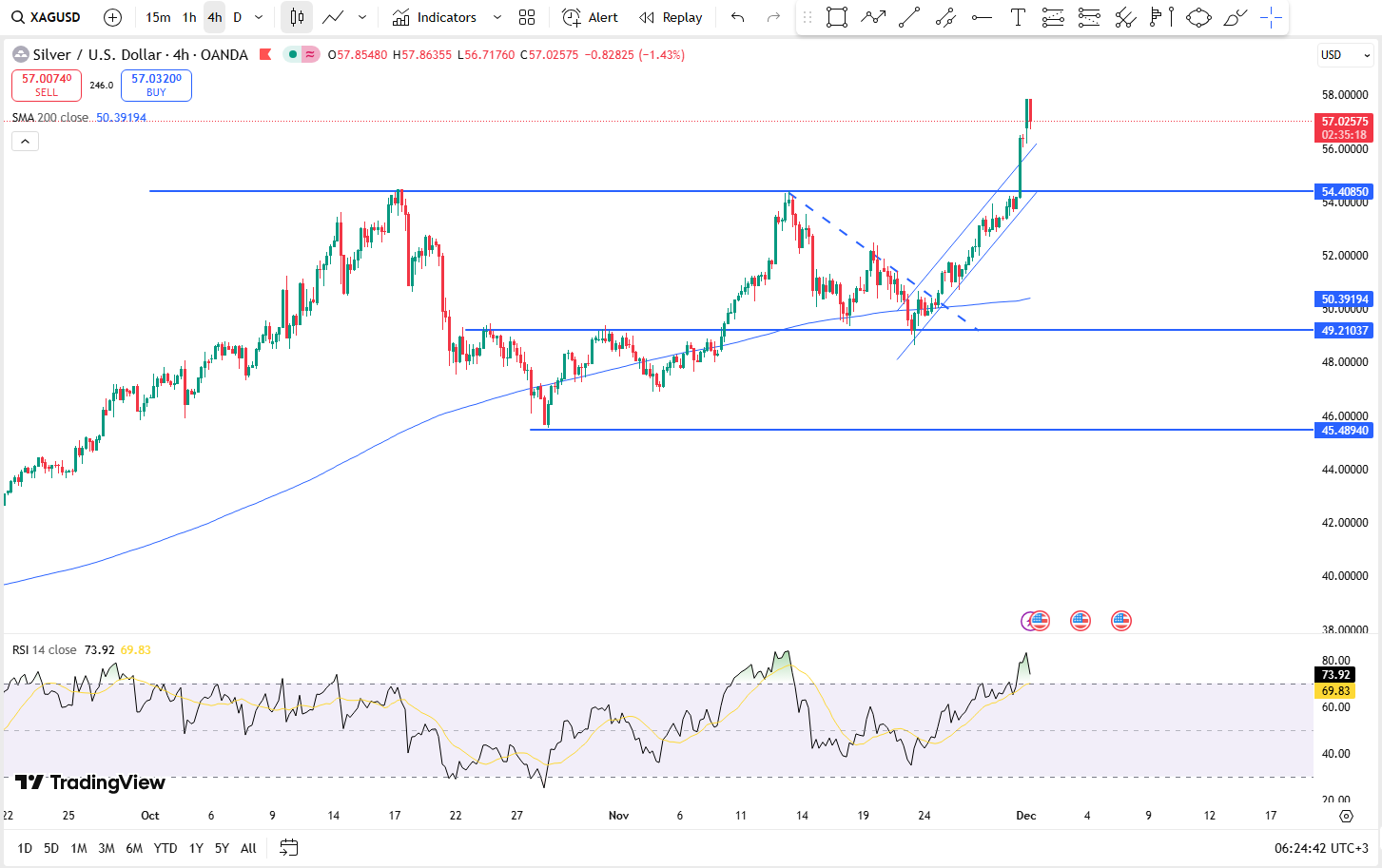Select the crosshair cursor tool
The image size is (1382, 868).
pos(1271,17)
